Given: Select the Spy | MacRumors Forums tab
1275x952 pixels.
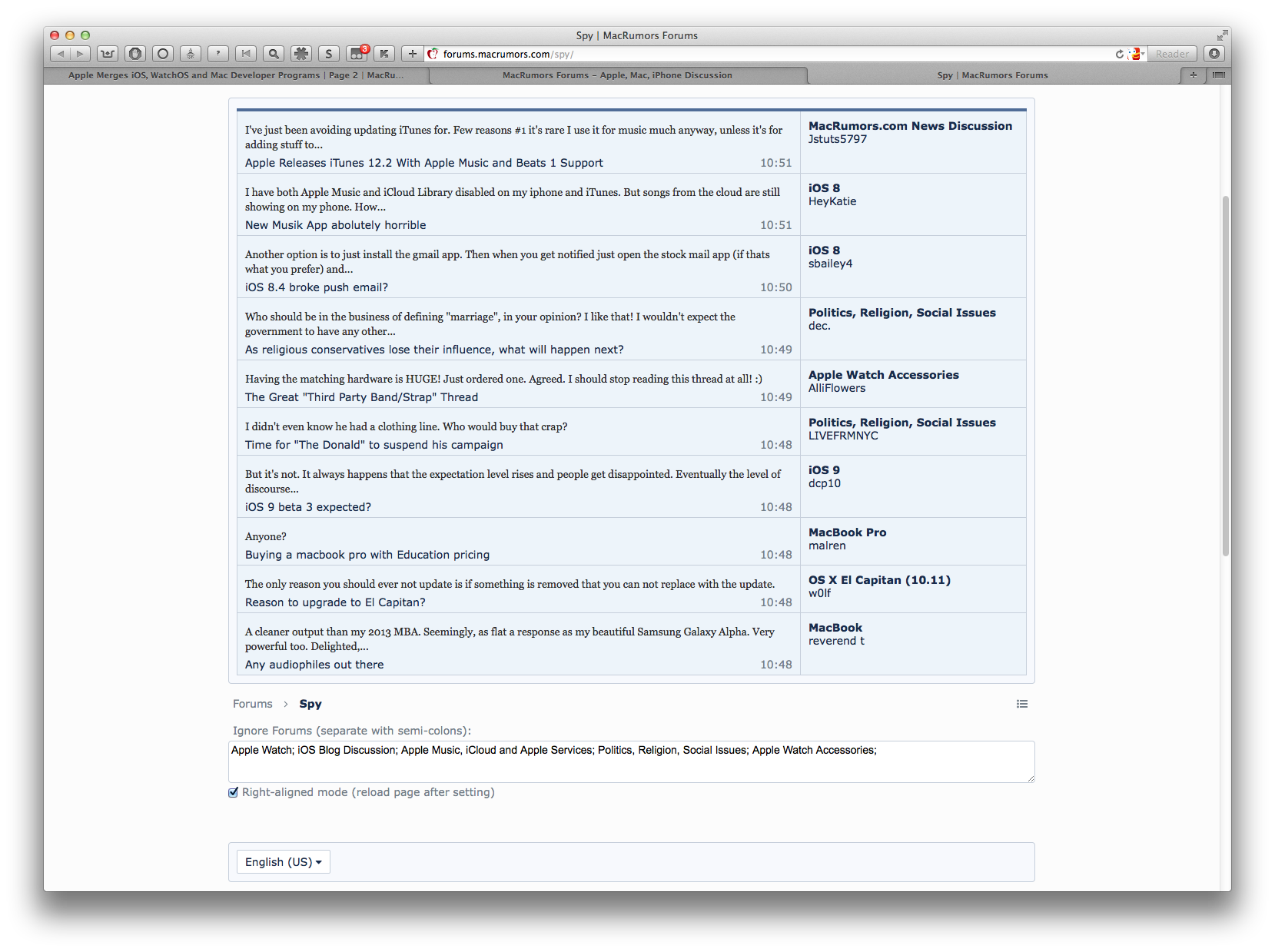Looking at the screenshot, I should (x=992, y=75).
